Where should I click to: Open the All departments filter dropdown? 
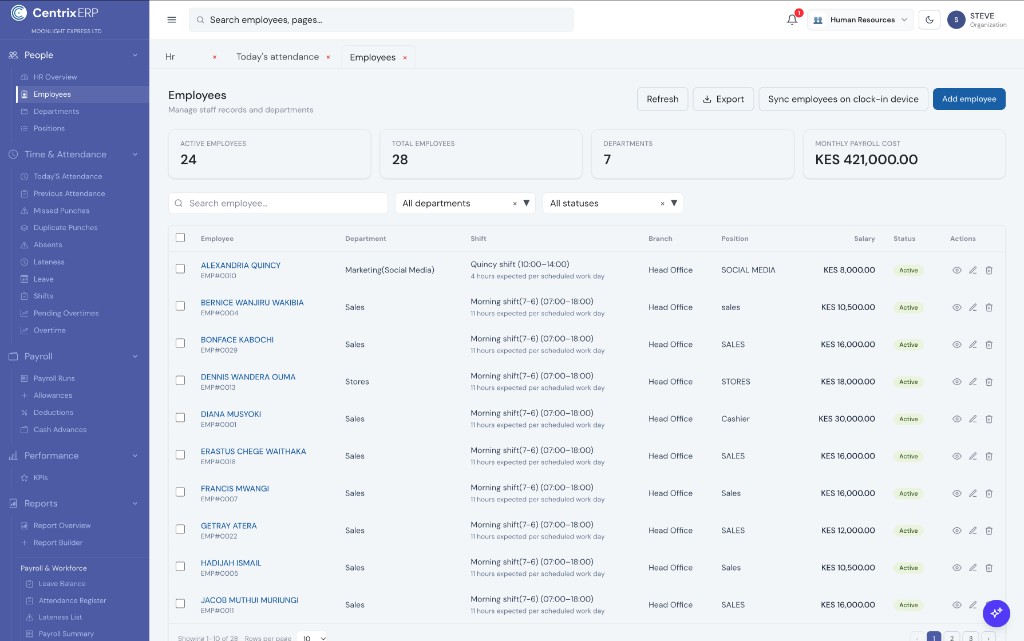[465, 203]
